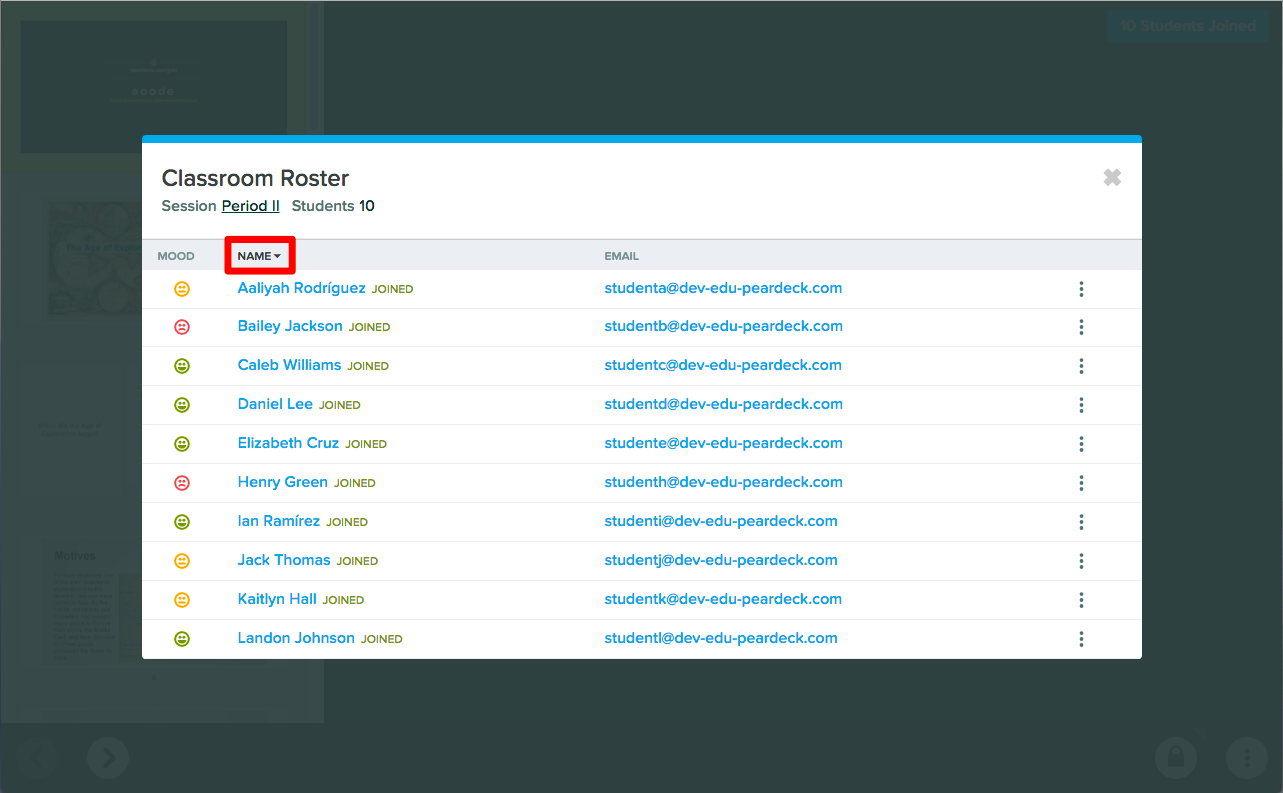The width and height of the screenshot is (1283, 793).
Task: Open the options menu for Landon Johnson
Action: coord(1081,639)
